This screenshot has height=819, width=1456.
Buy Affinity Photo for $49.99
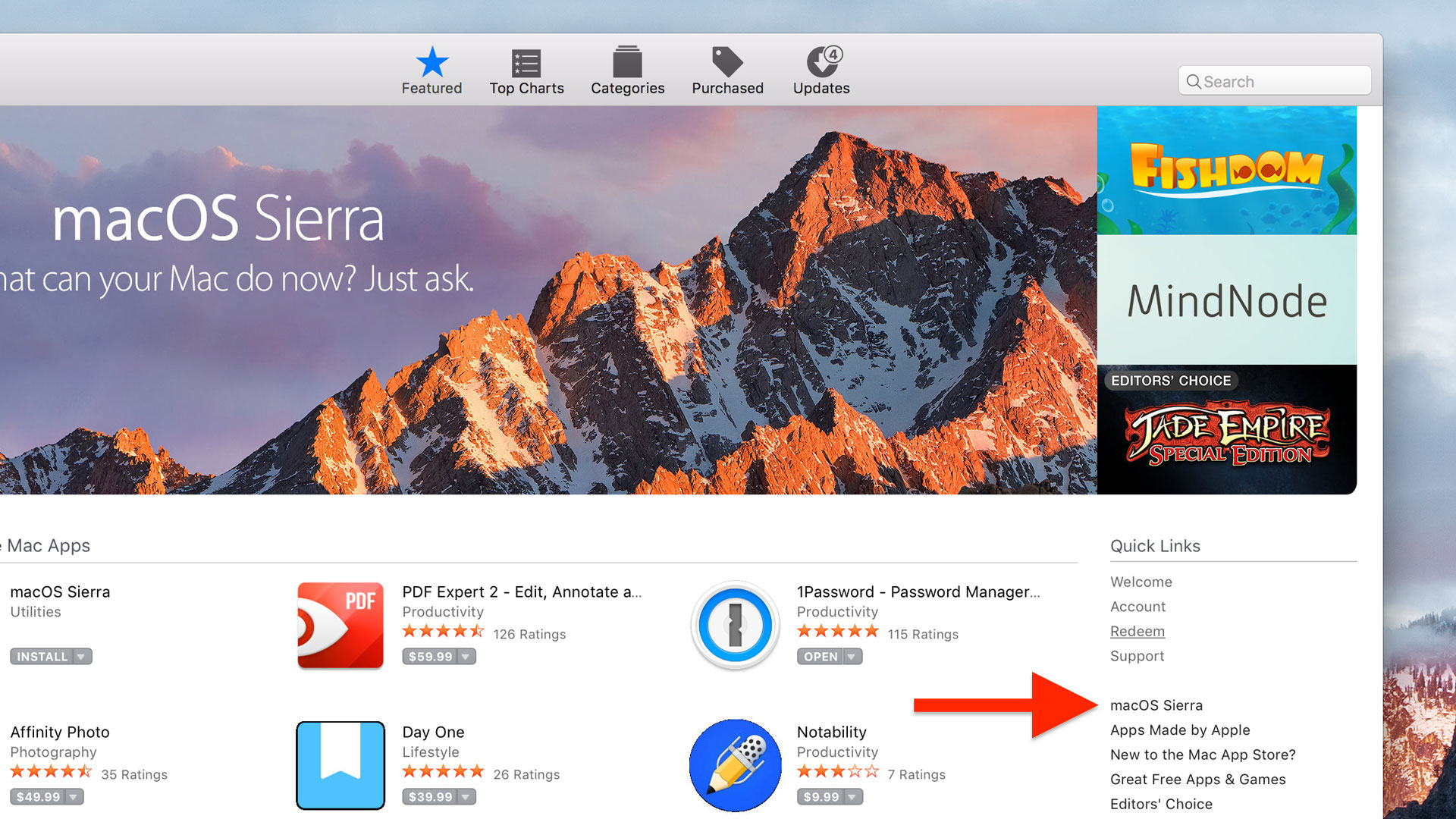click(38, 797)
